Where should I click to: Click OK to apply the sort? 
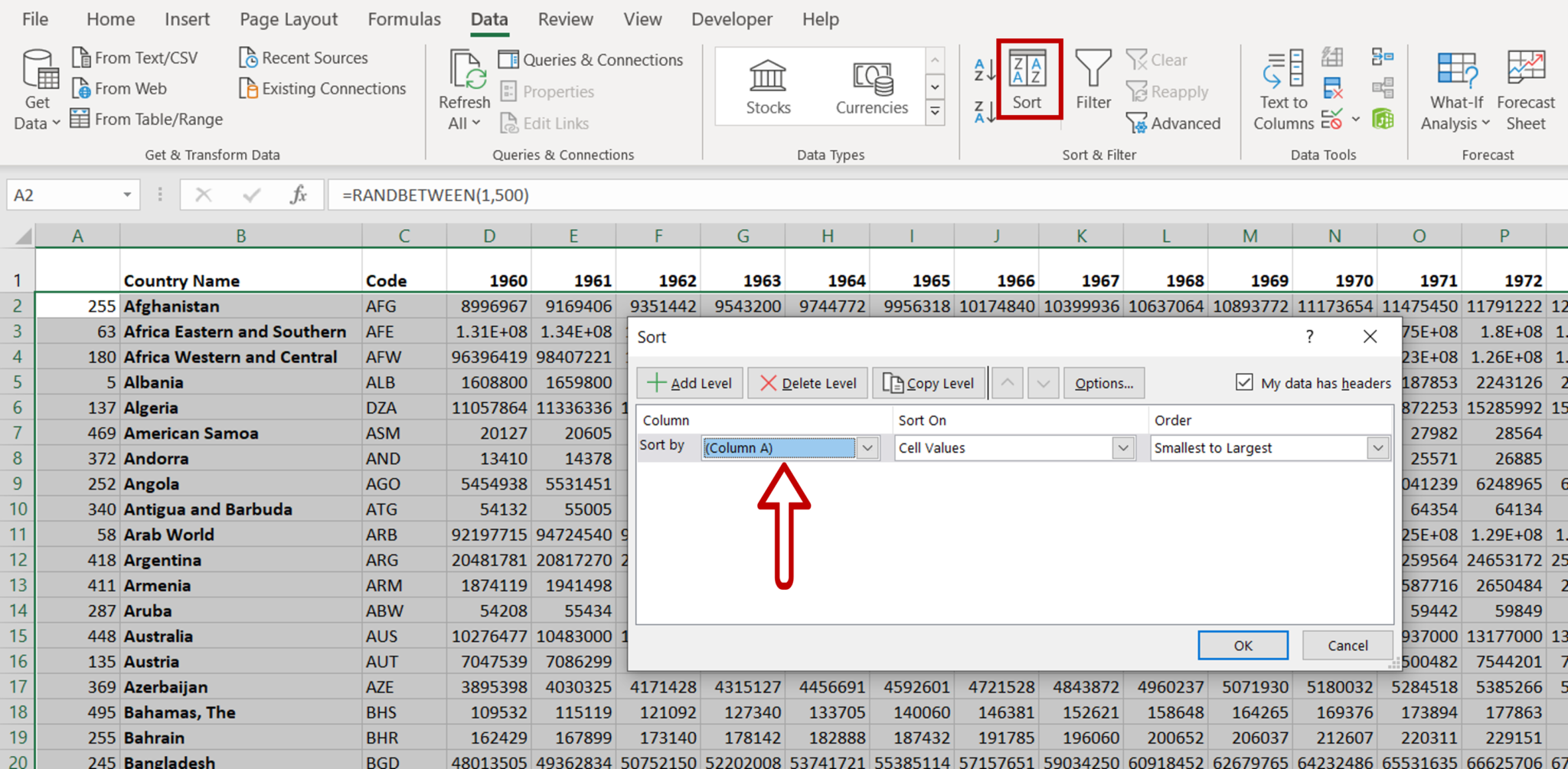(1242, 645)
